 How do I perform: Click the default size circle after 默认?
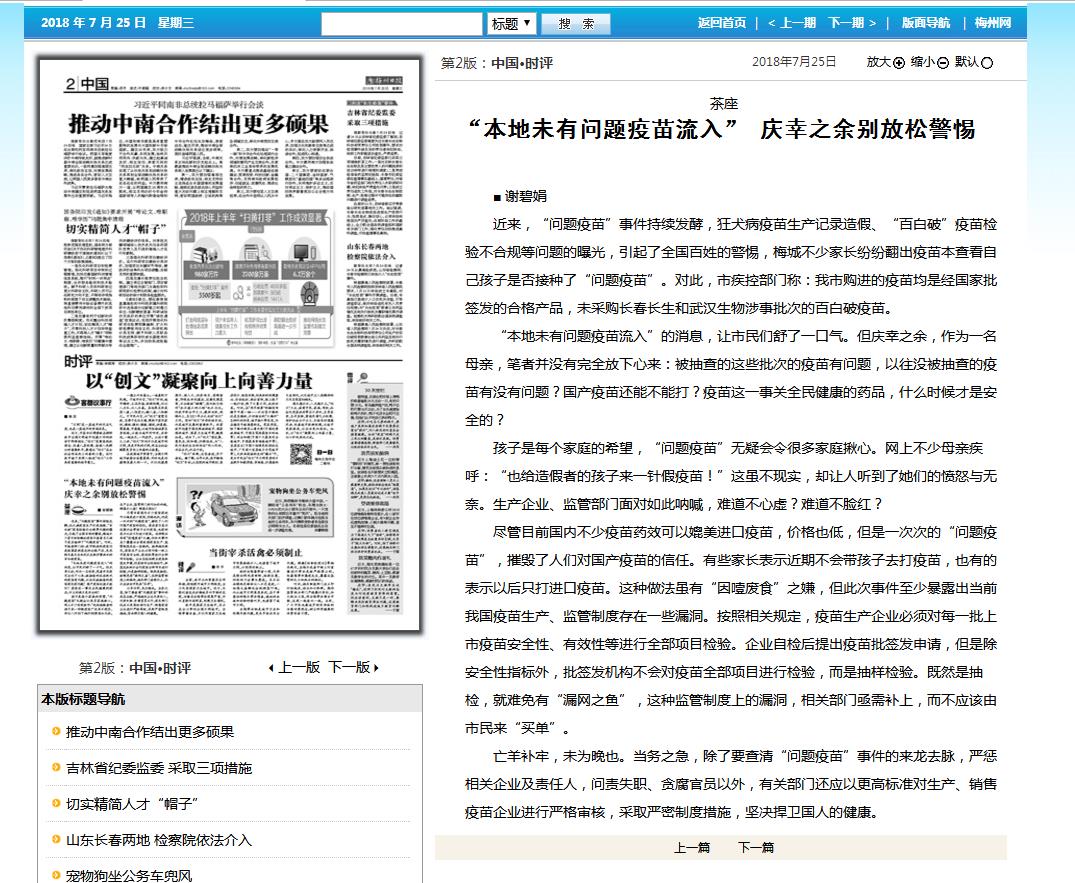(x=987, y=63)
